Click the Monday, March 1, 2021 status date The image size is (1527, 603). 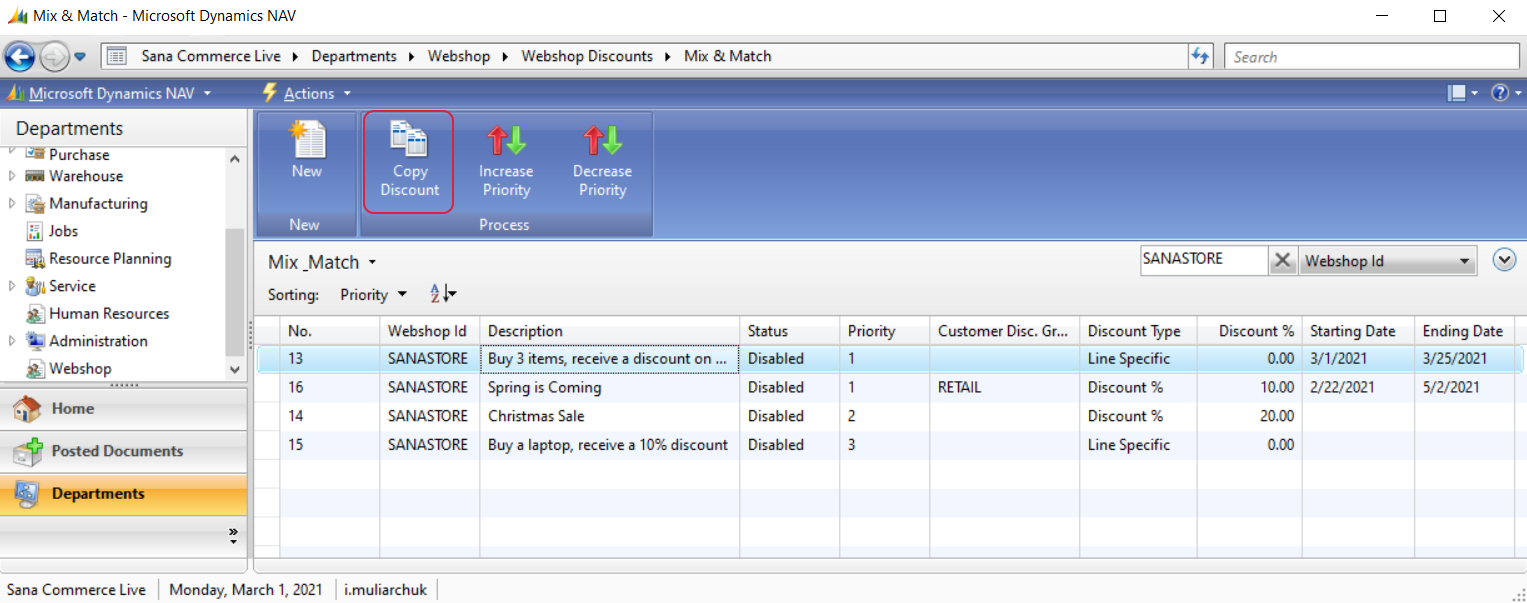click(x=246, y=590)
